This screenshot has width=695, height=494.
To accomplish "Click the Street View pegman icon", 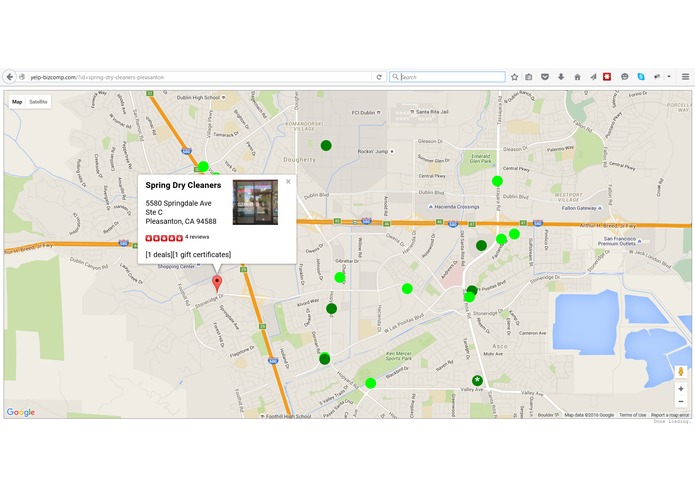I will pos(681,371).
